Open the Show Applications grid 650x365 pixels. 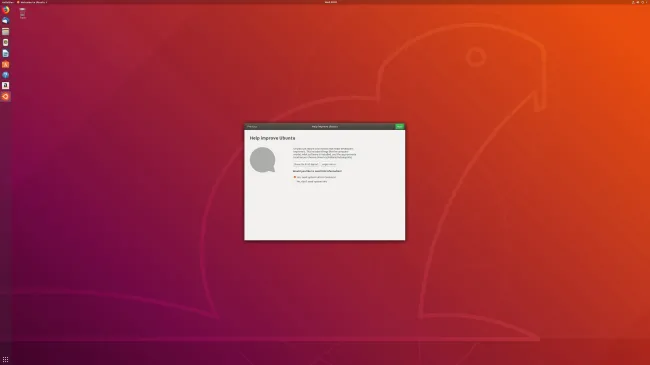point(5,360)
